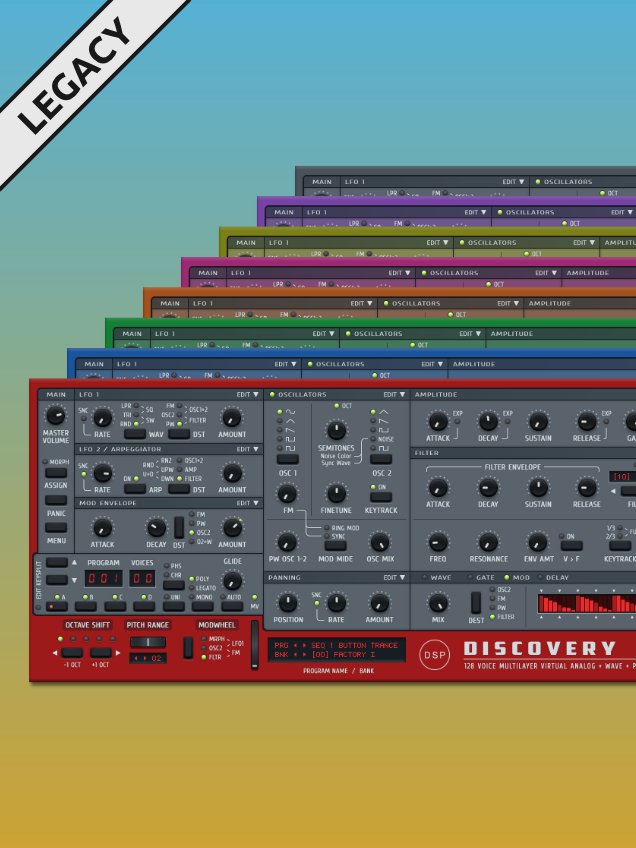Toggle layer A button
The height and width of the screenshot is (848, 636).
point(57,606)
